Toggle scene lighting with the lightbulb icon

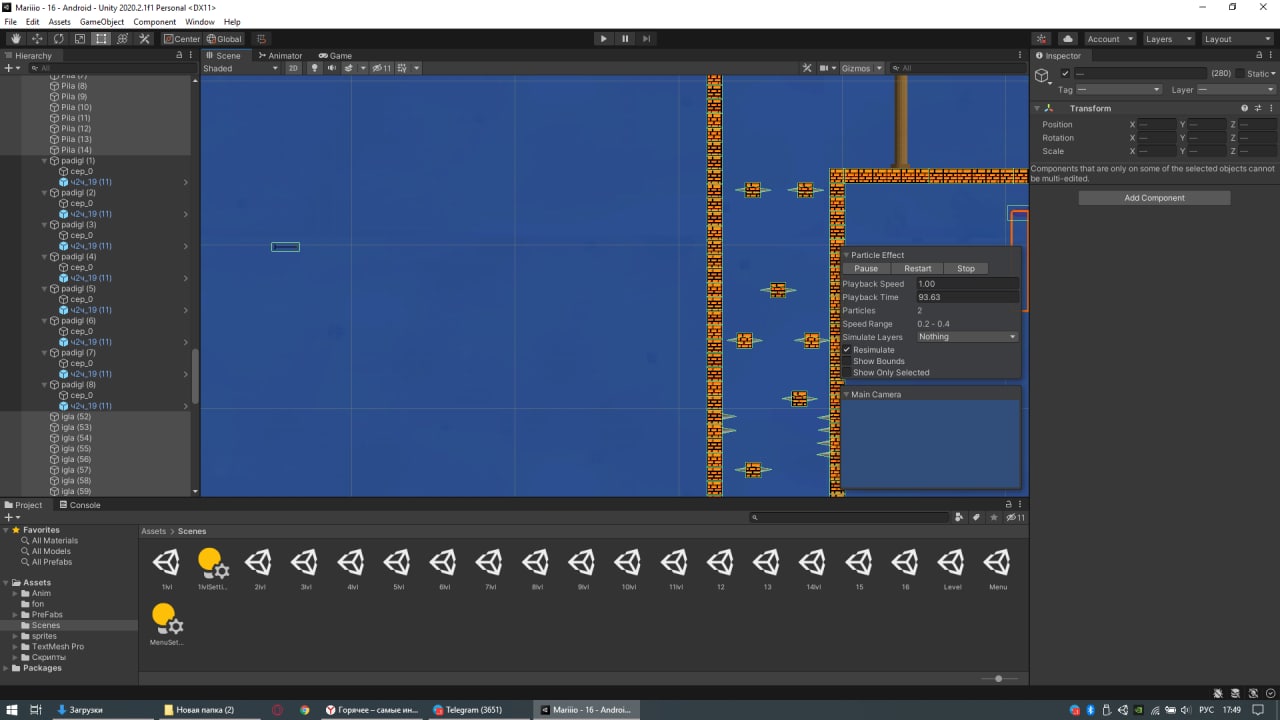click(314, 68)
